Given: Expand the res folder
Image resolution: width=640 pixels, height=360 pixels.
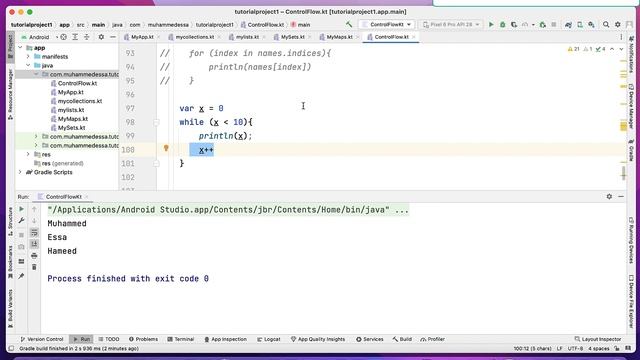Looking at the screenshot, I should pyautogui.click(x=29, y=154).
